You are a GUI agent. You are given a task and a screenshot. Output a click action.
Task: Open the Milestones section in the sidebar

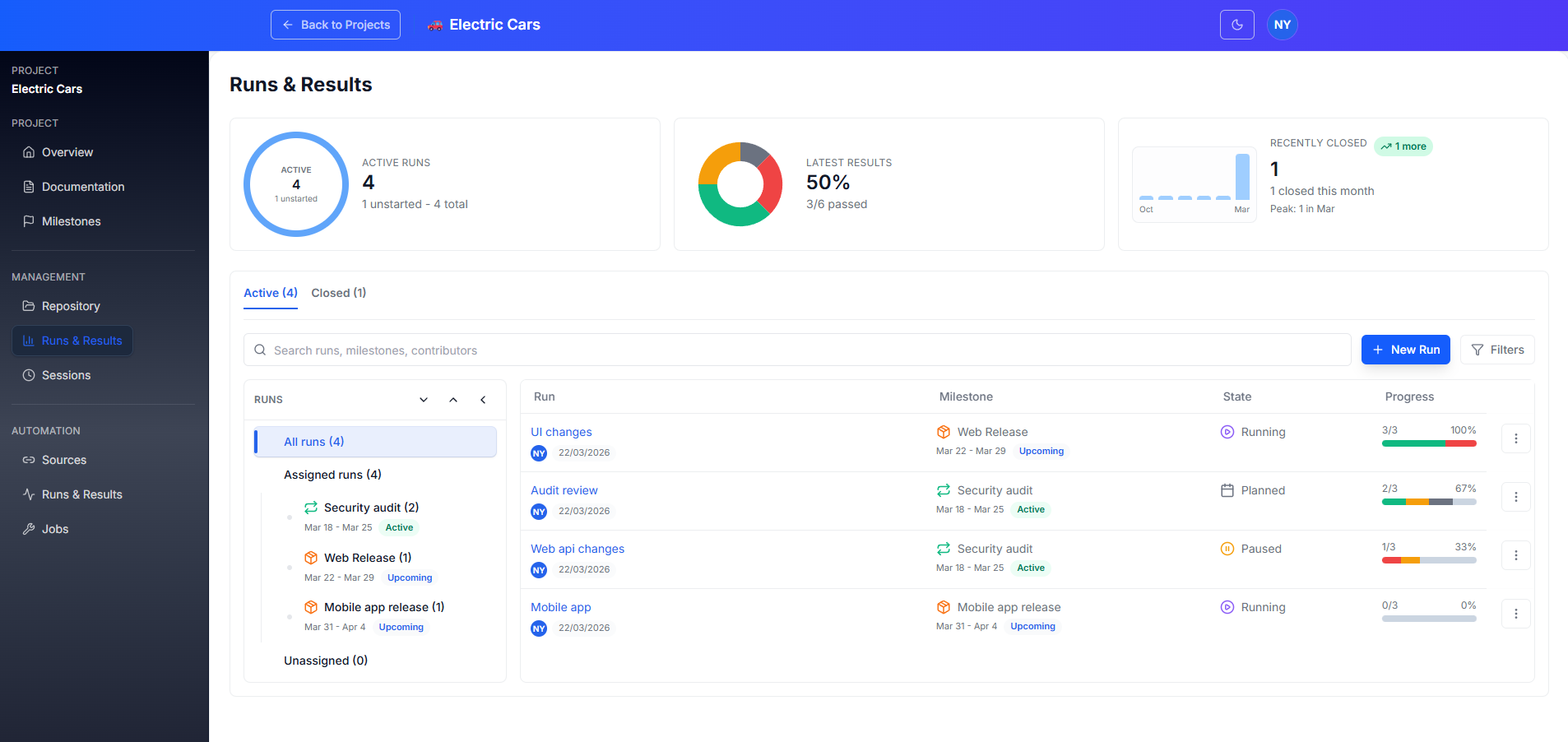(71, 221)
